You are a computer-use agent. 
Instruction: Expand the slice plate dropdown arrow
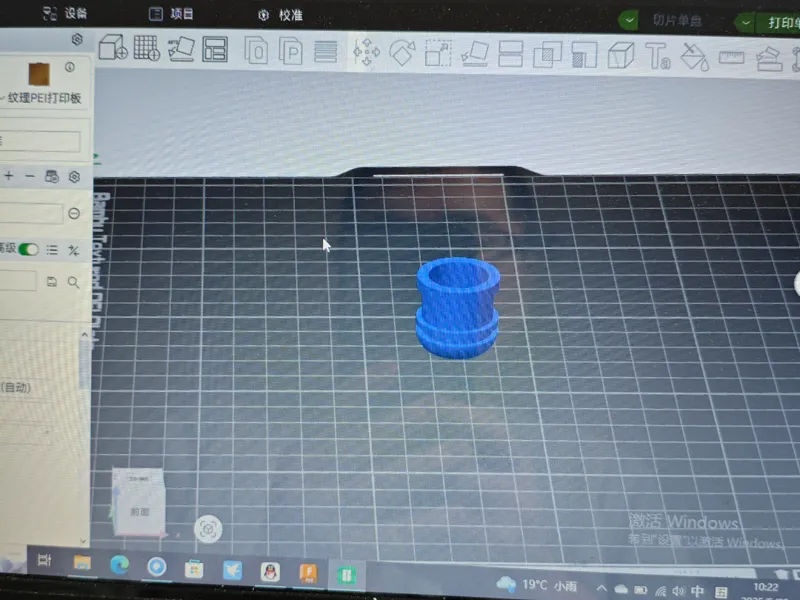click(629, 20)
